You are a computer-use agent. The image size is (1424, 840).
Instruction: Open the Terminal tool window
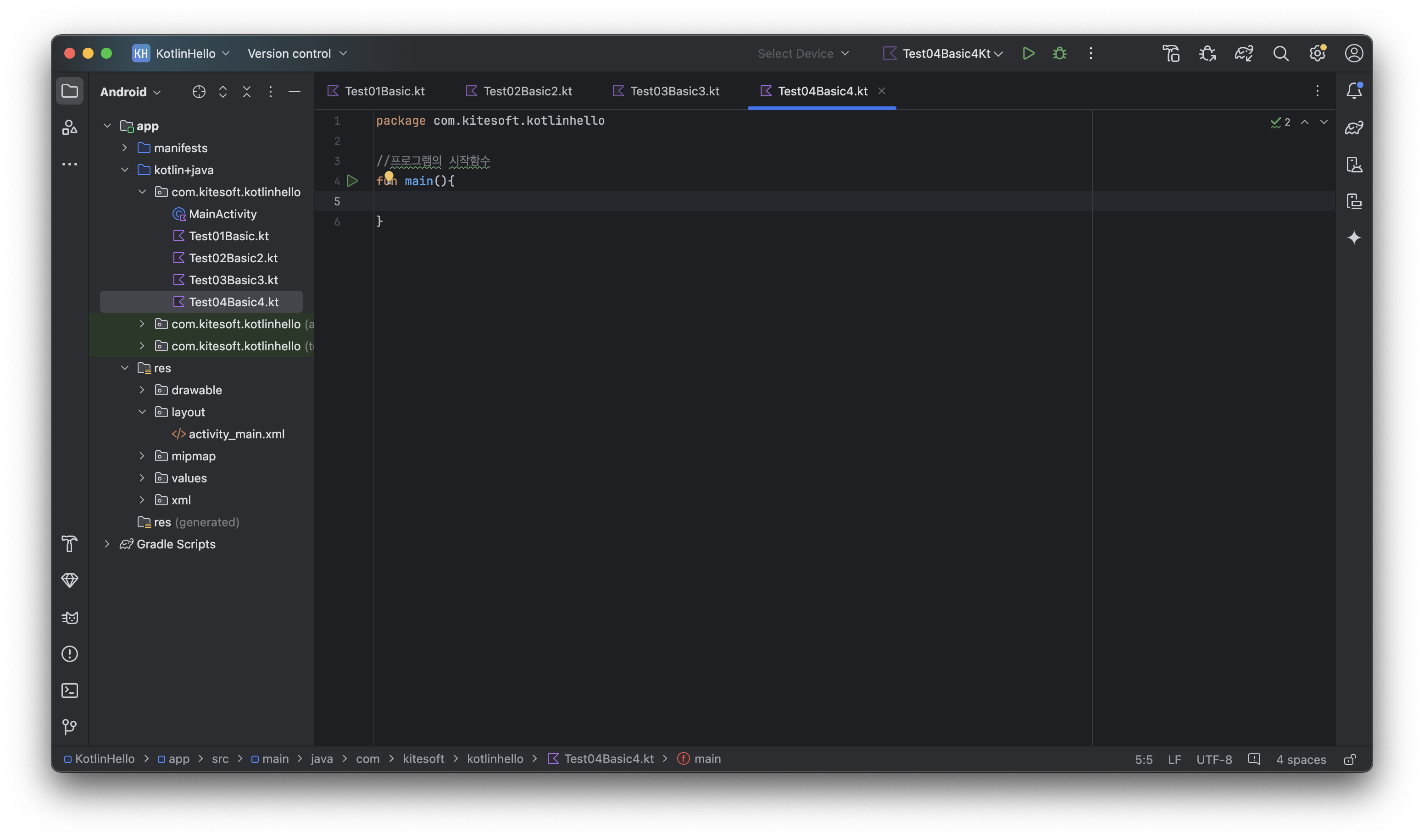click(70, 690)
